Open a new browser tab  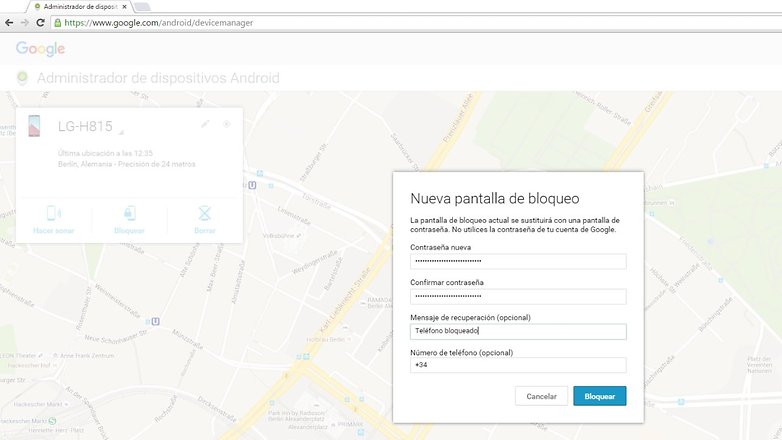pyautogui.click(x=142, y=6)
